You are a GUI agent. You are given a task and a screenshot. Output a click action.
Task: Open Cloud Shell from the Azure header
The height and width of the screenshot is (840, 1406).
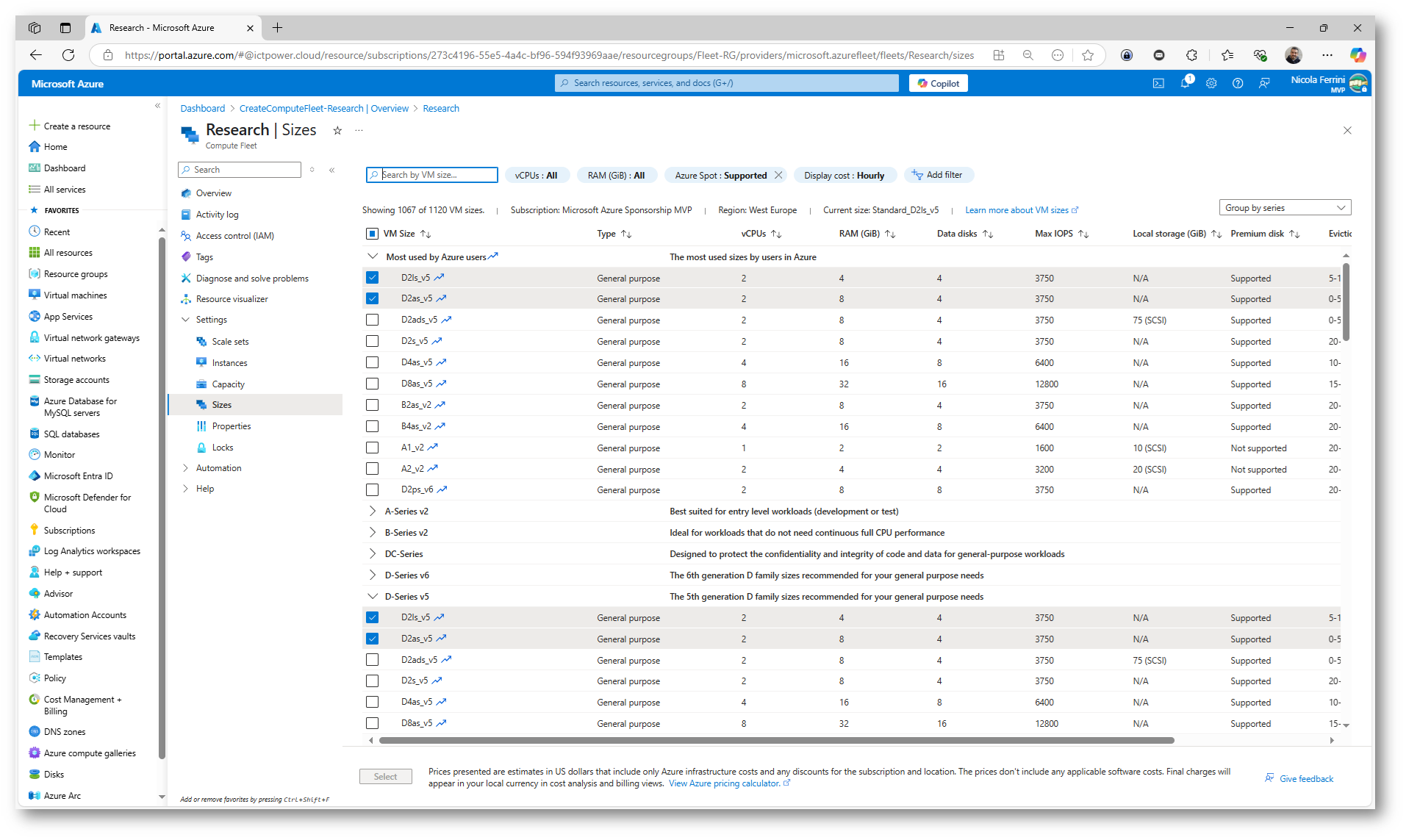(1158, 83)
